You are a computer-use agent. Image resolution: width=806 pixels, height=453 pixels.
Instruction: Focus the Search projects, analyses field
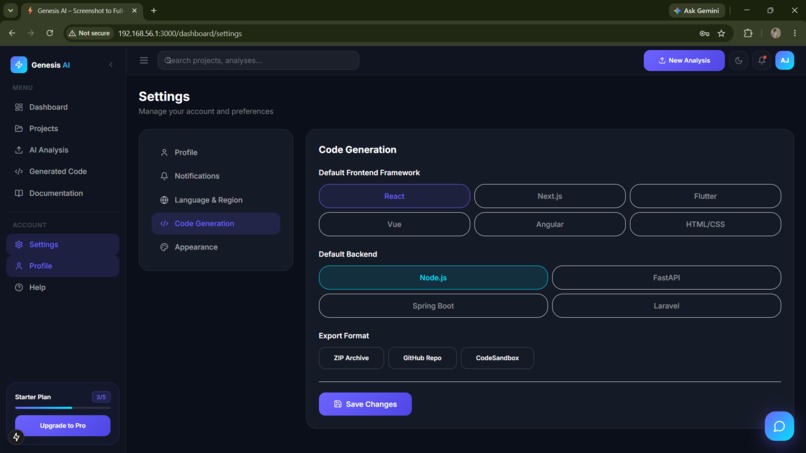coord(258,61)
